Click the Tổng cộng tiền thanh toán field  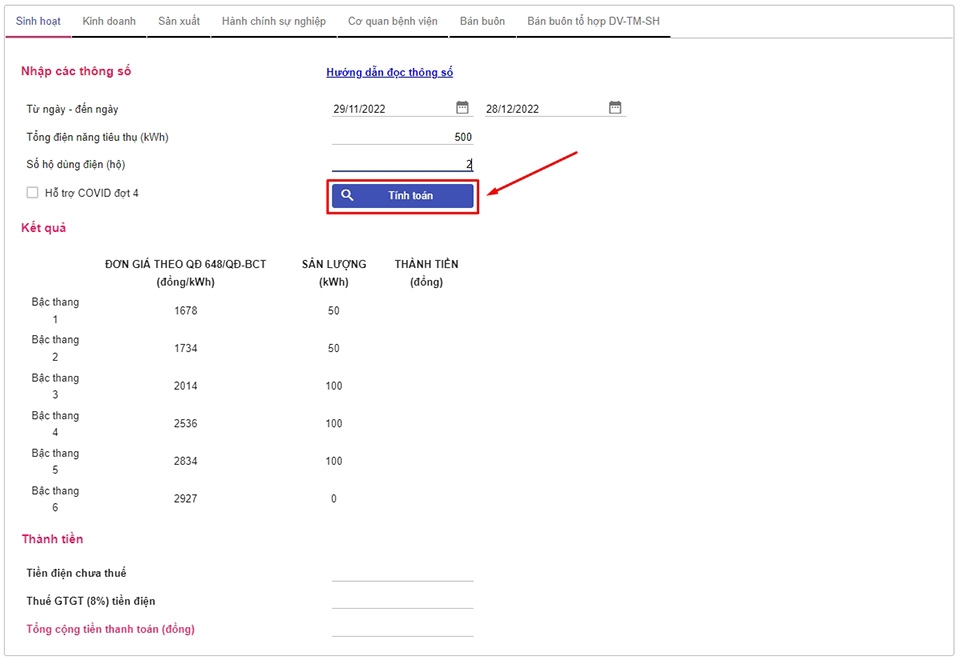tap(402, 629)
